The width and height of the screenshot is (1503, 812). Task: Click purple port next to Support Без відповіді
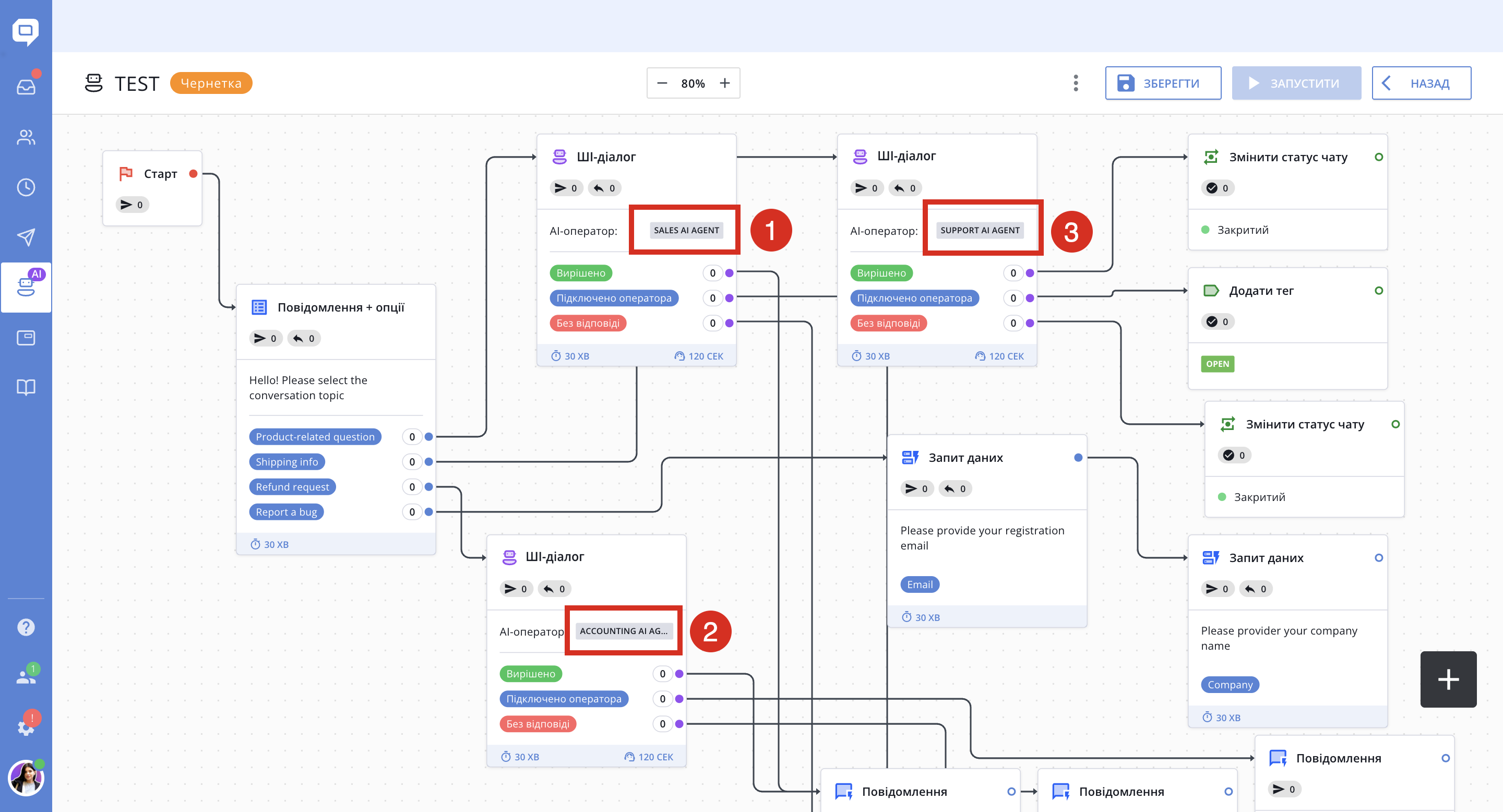(x=1030, y=323)
